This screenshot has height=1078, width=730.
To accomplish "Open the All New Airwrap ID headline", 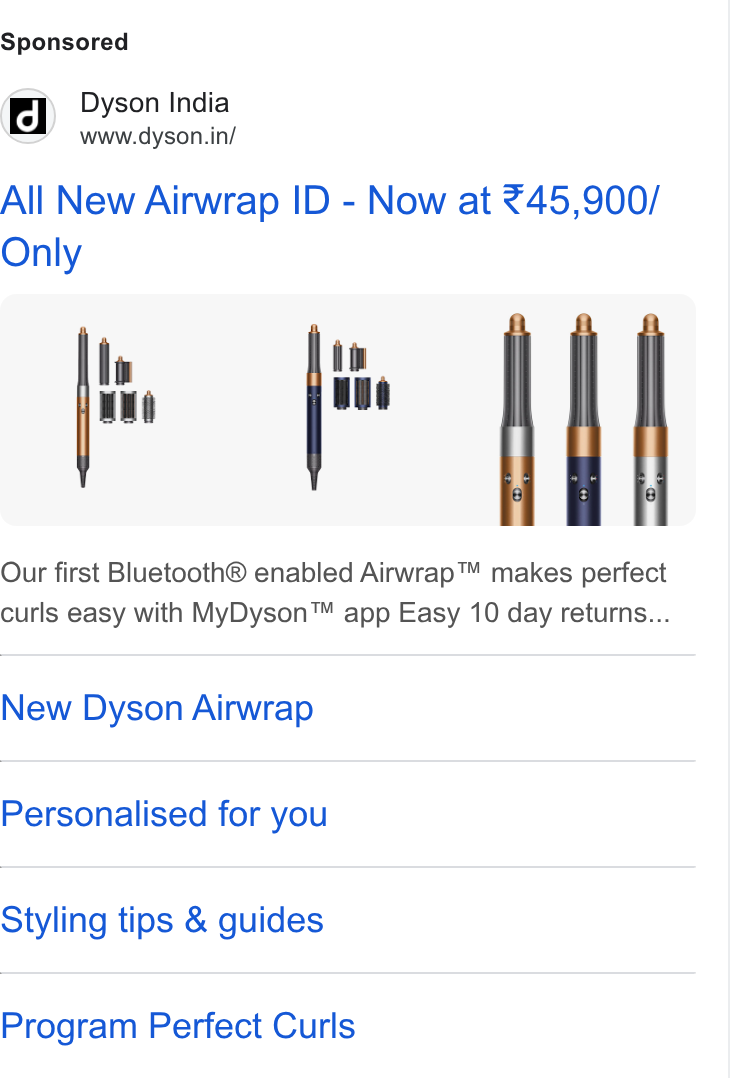I will pos(329,226).
